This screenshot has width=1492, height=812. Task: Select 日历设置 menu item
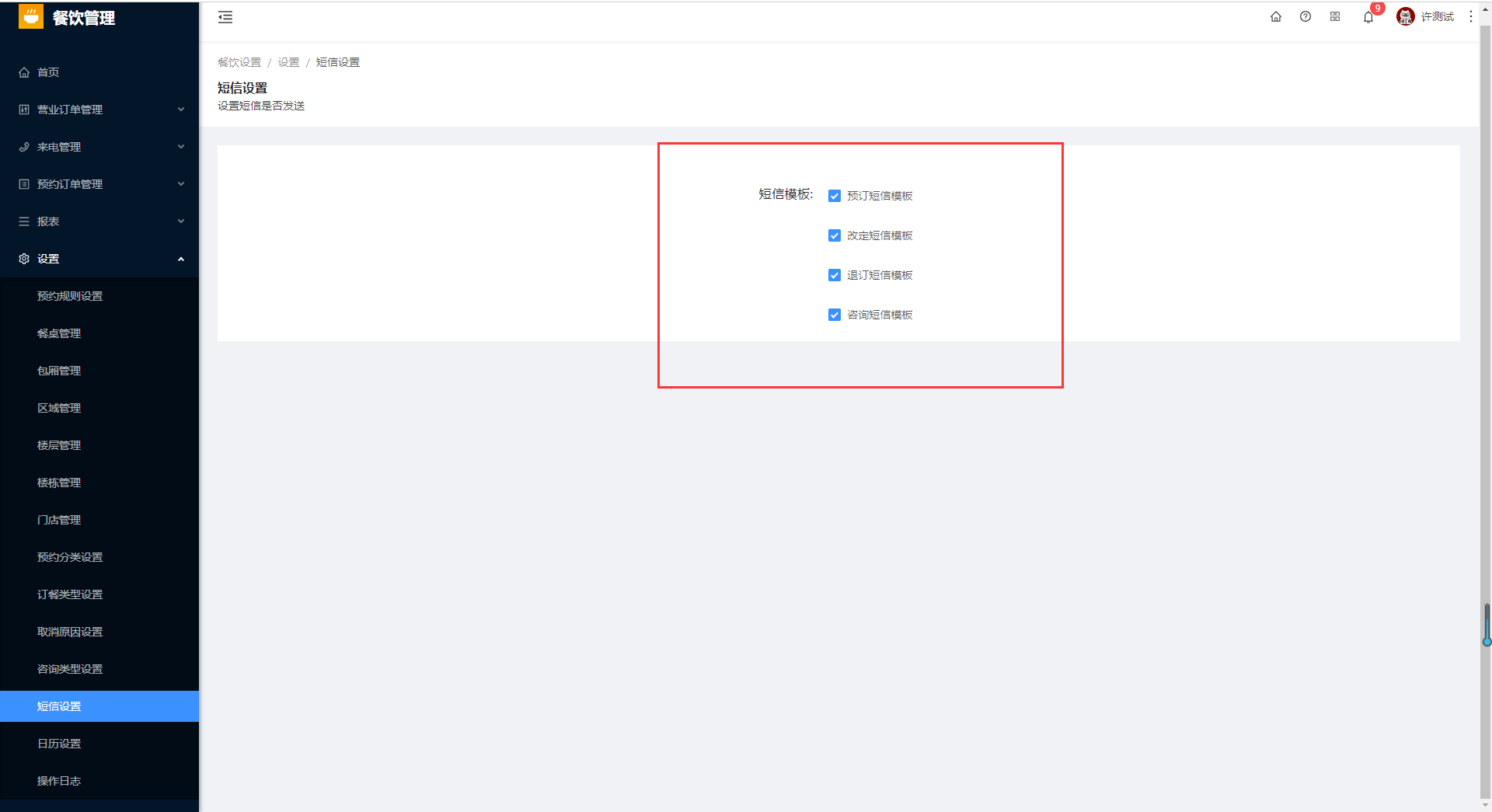(99, 744)
